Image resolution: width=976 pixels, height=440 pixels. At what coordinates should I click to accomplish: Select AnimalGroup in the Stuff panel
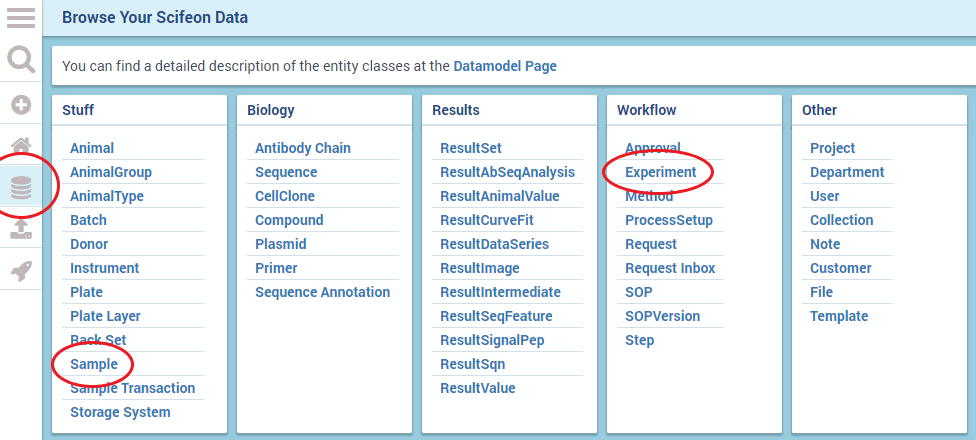[111, 172]
